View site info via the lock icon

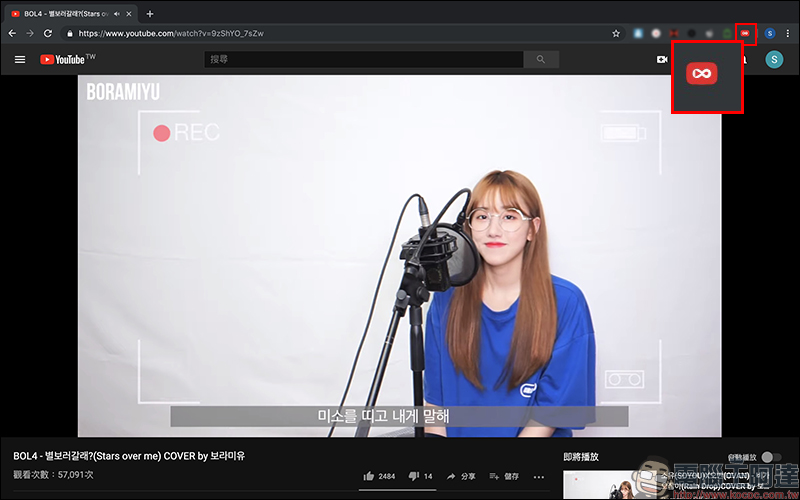pos(70,34)
